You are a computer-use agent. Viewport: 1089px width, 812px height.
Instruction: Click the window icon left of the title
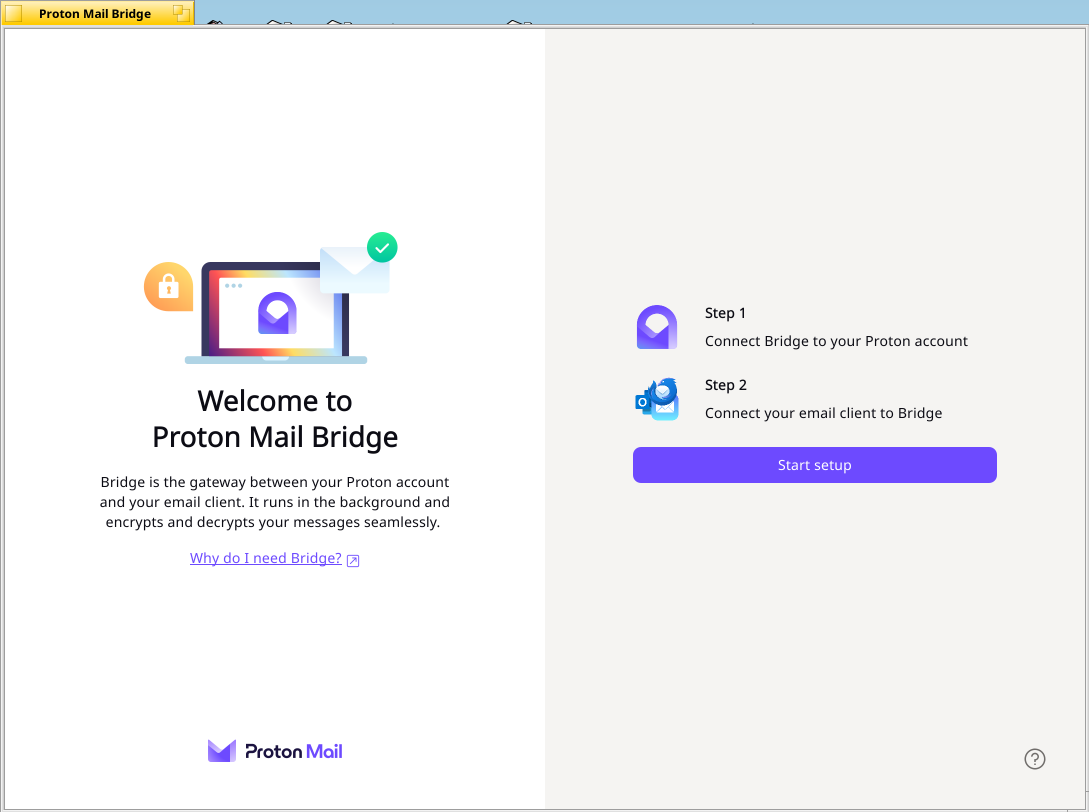click(x=13, y=13)
